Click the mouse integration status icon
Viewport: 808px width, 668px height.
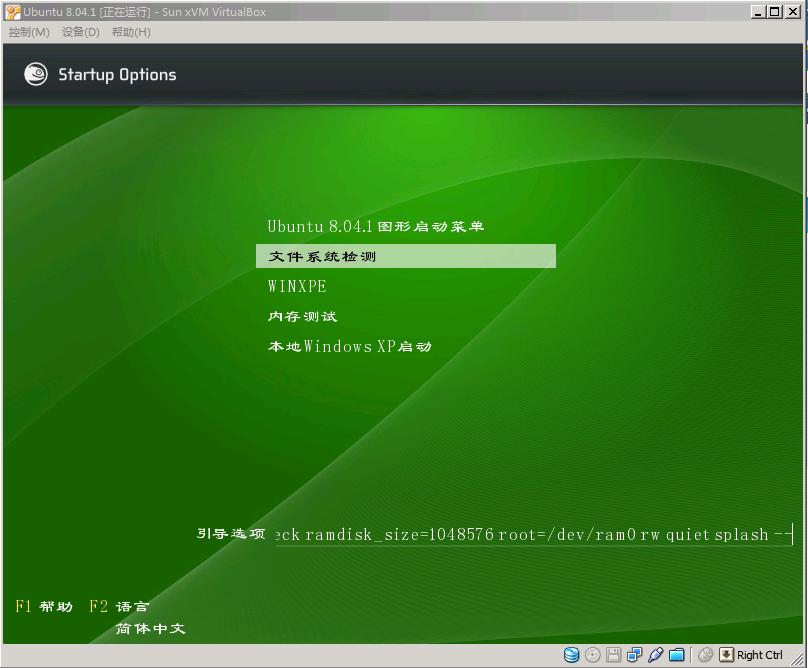click(705, 655)
